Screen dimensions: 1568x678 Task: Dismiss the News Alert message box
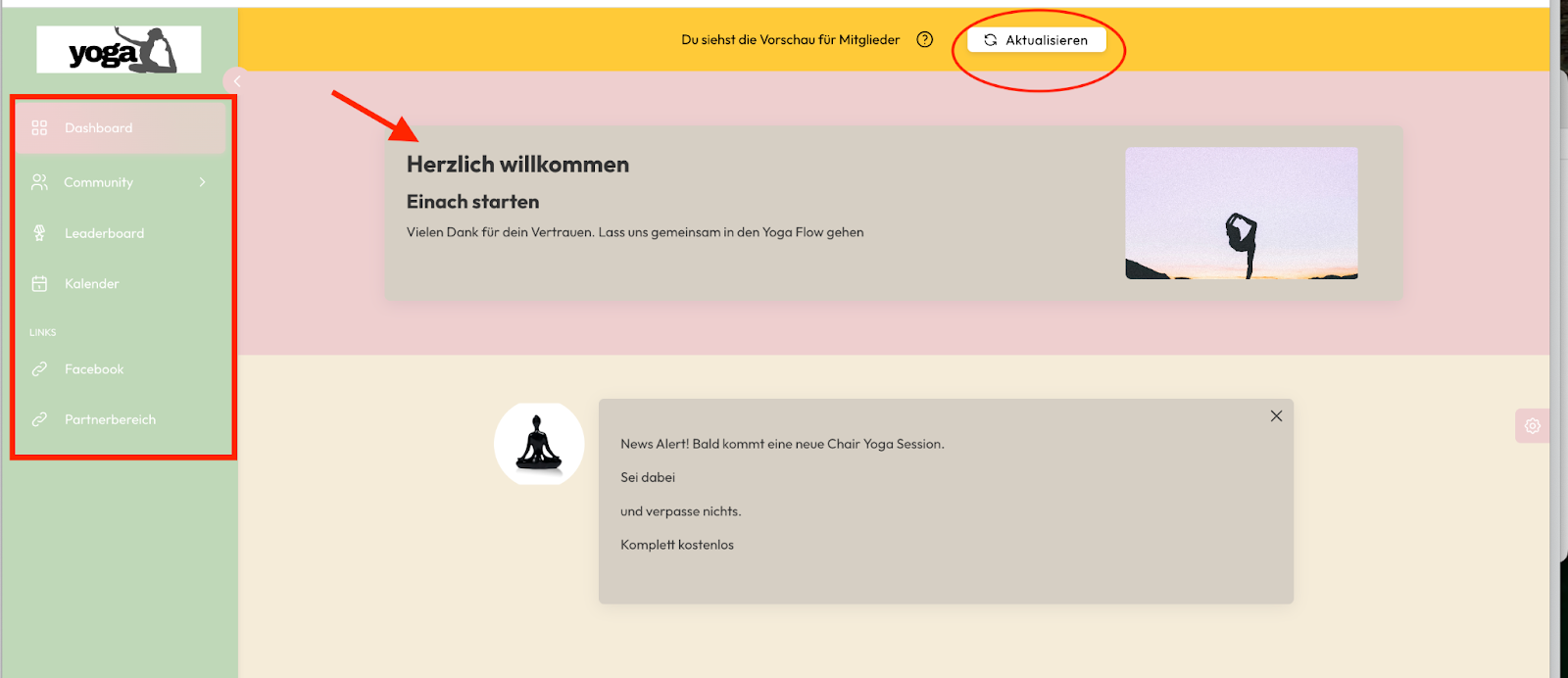click(1276, 416)
